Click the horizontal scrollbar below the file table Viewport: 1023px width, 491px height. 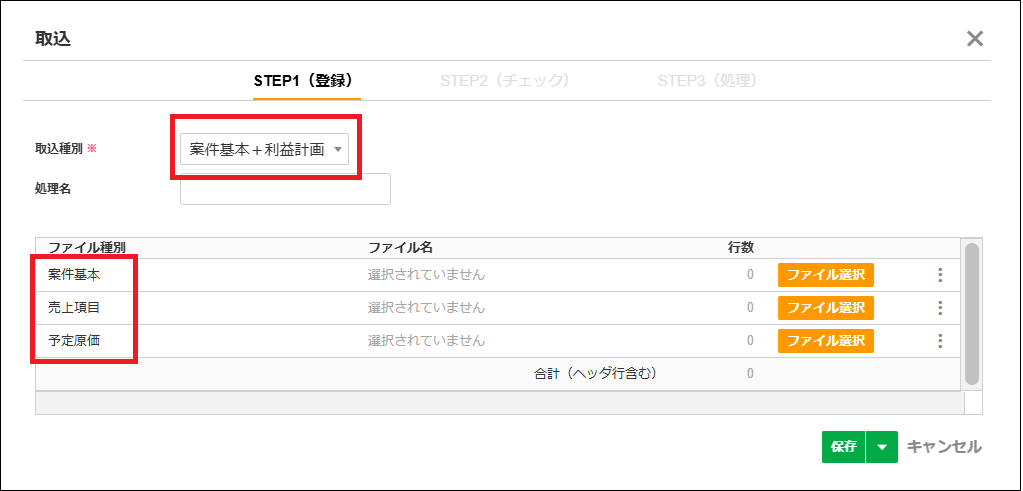click(498, 402)
